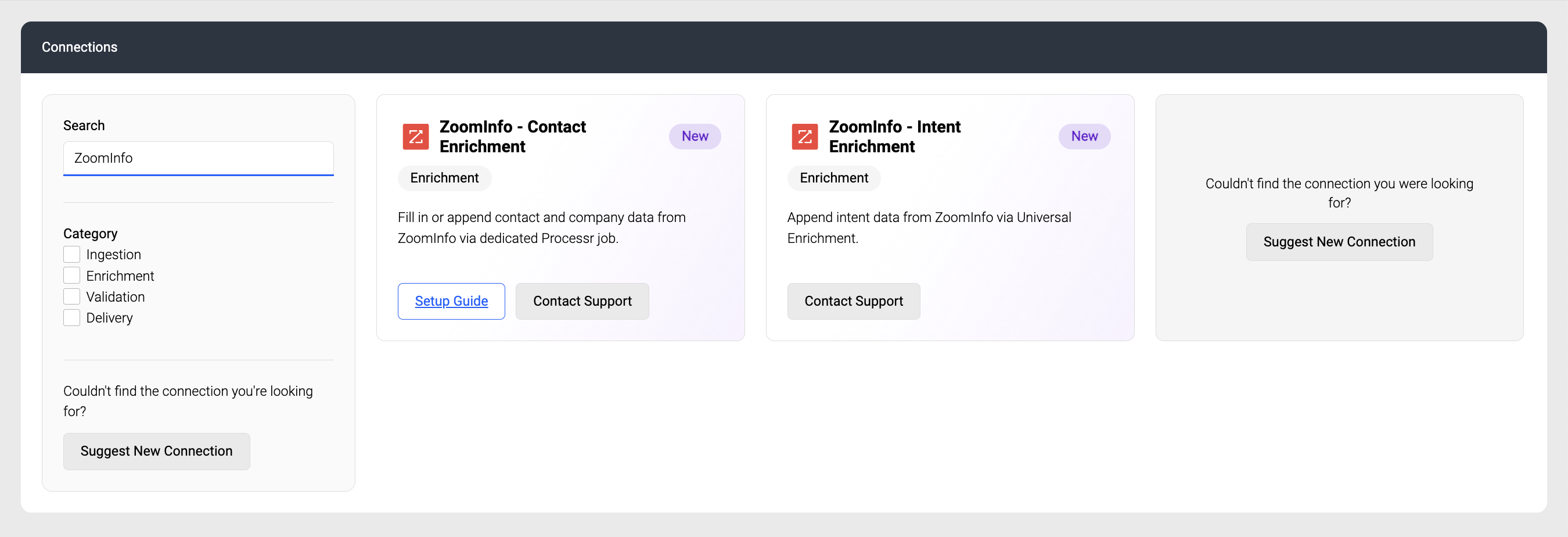
Task: Open the ZoomInfo - Intent Enrichment title
Action: pyautogui.click(x=895, y=137)
